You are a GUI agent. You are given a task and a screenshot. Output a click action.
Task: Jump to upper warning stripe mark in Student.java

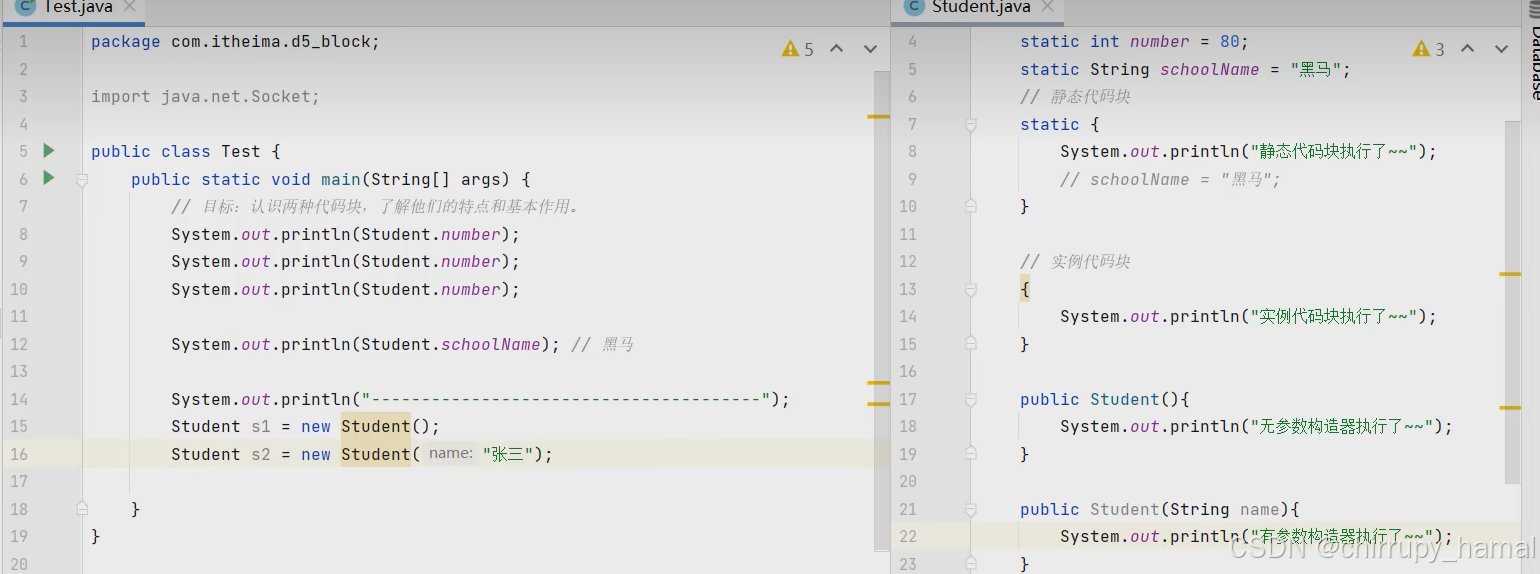(x=1510, y=273)
